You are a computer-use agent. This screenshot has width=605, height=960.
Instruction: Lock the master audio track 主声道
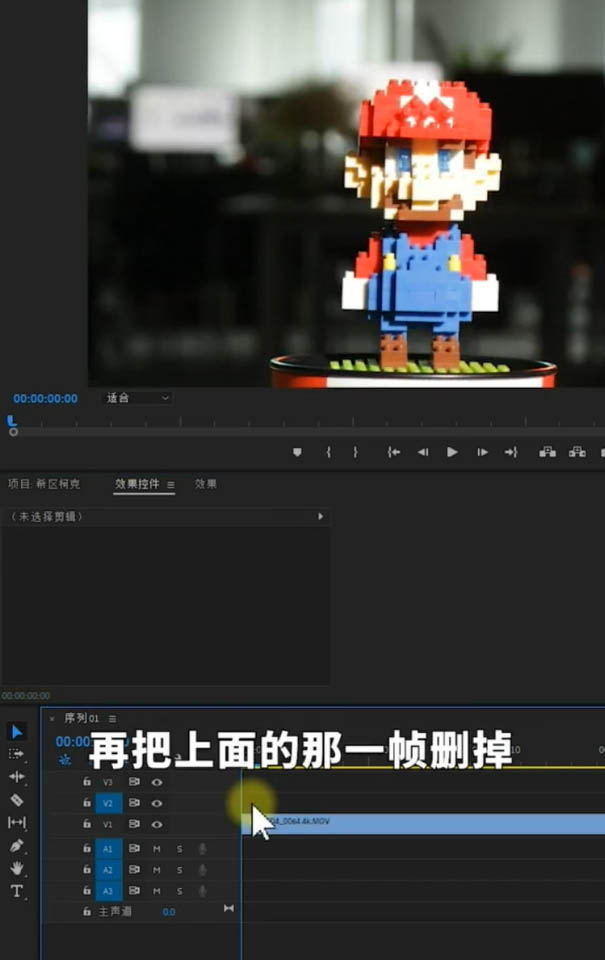87,912
